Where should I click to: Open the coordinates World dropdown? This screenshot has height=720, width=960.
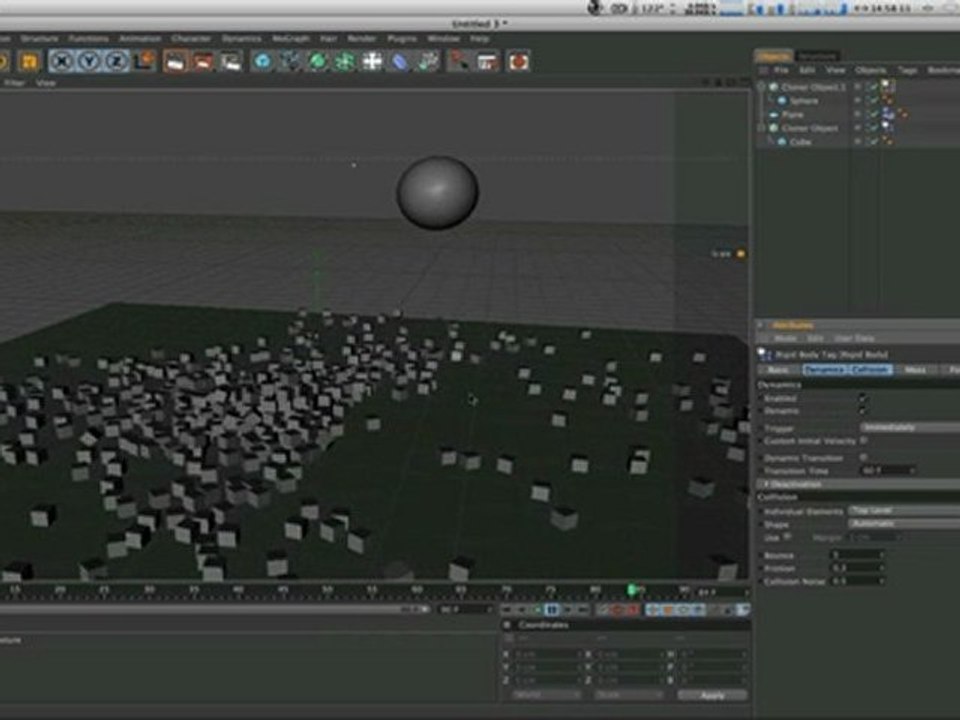point(546,695)
